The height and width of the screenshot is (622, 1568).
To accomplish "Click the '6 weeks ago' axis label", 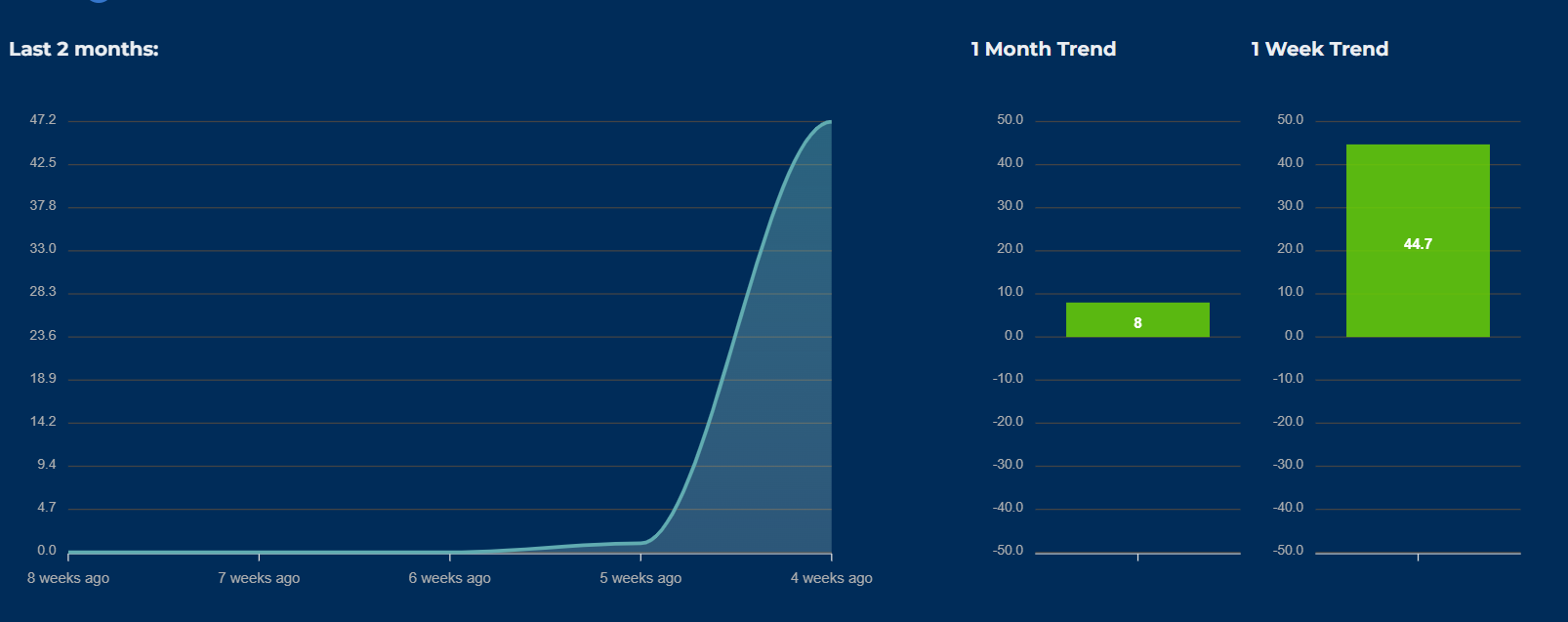I will (449, 578).
